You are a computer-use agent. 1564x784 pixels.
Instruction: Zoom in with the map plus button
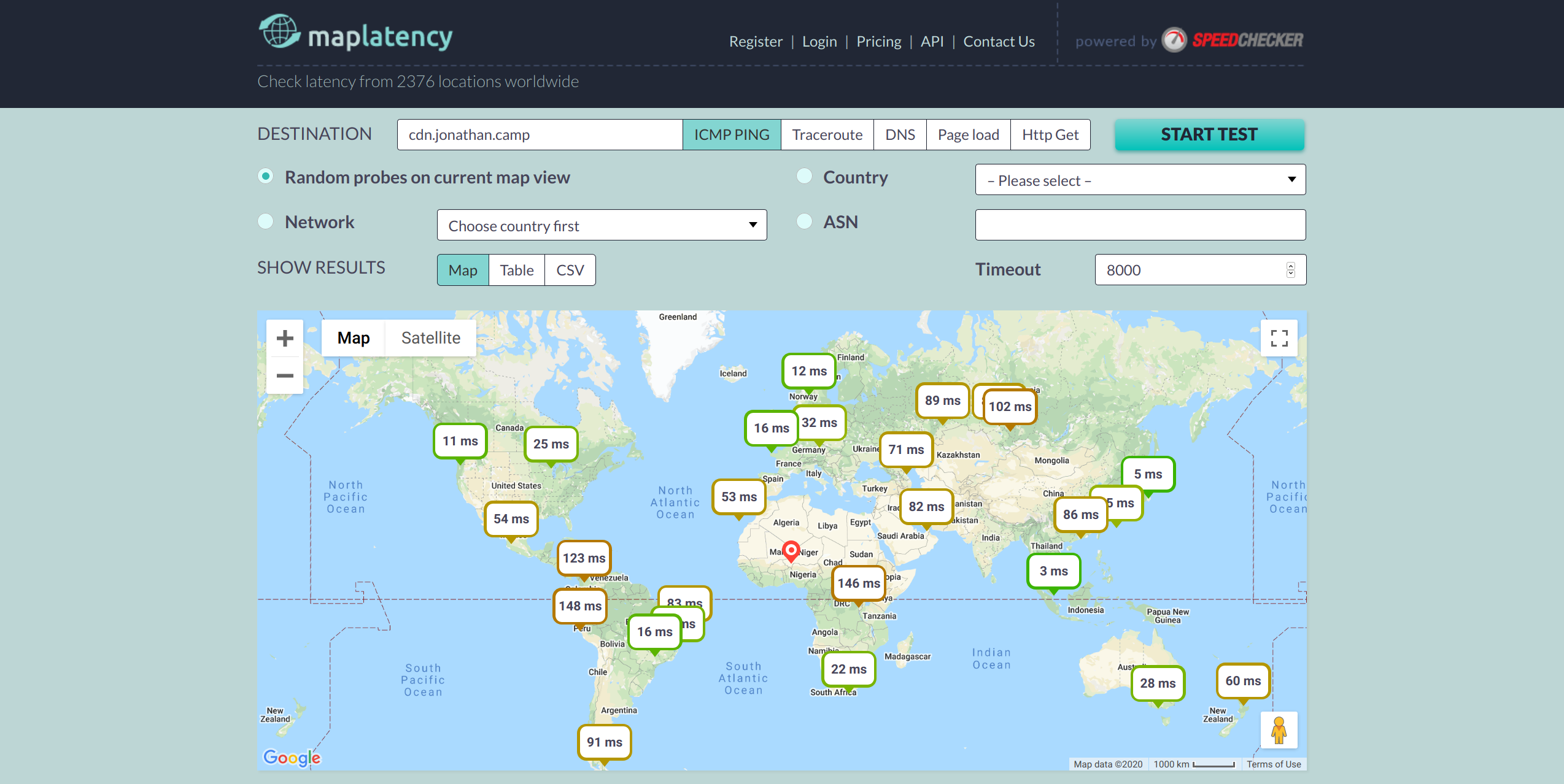click(285, 338)
